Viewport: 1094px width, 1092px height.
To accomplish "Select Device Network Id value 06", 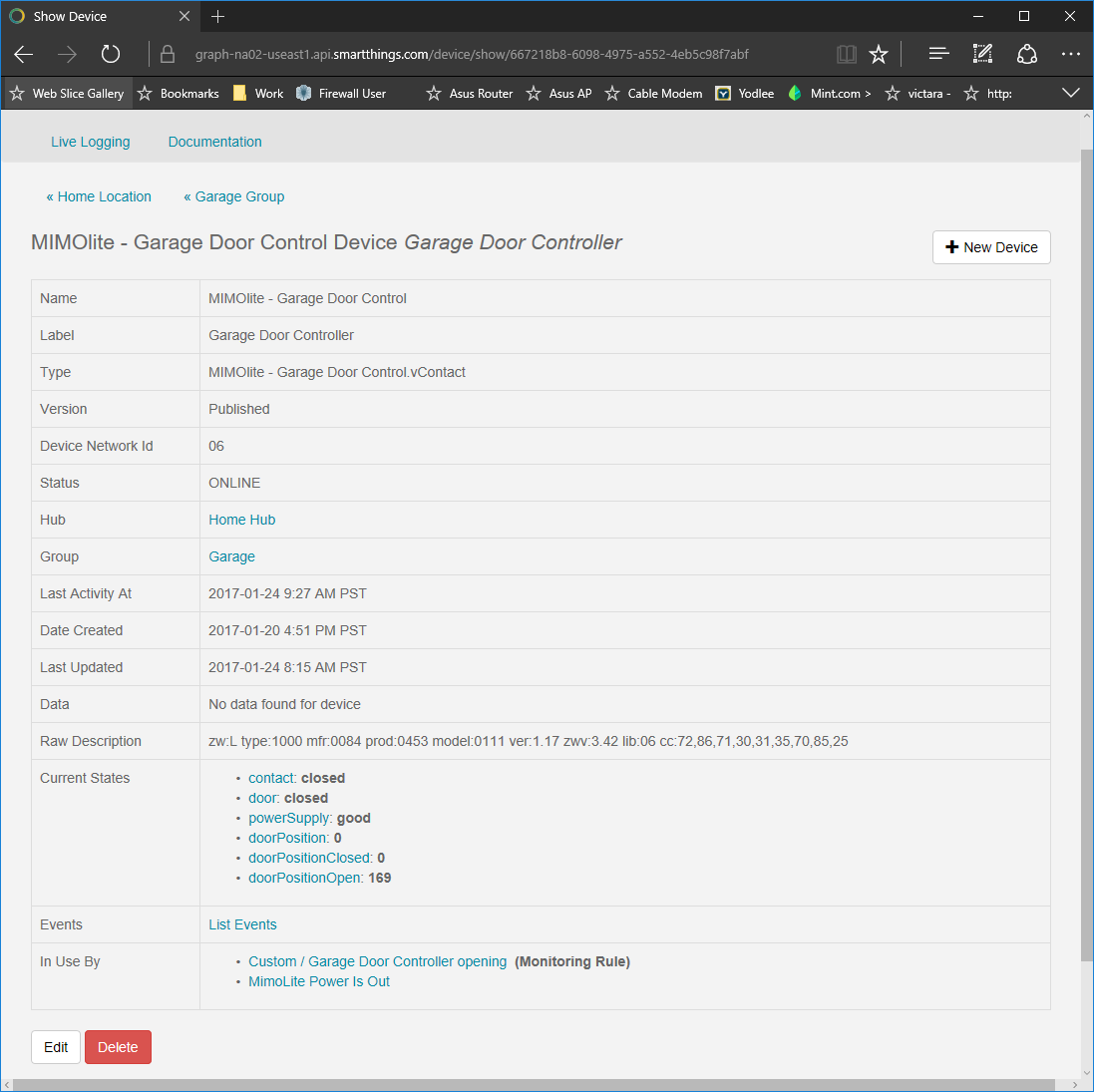I will click(x=216, y=446).
